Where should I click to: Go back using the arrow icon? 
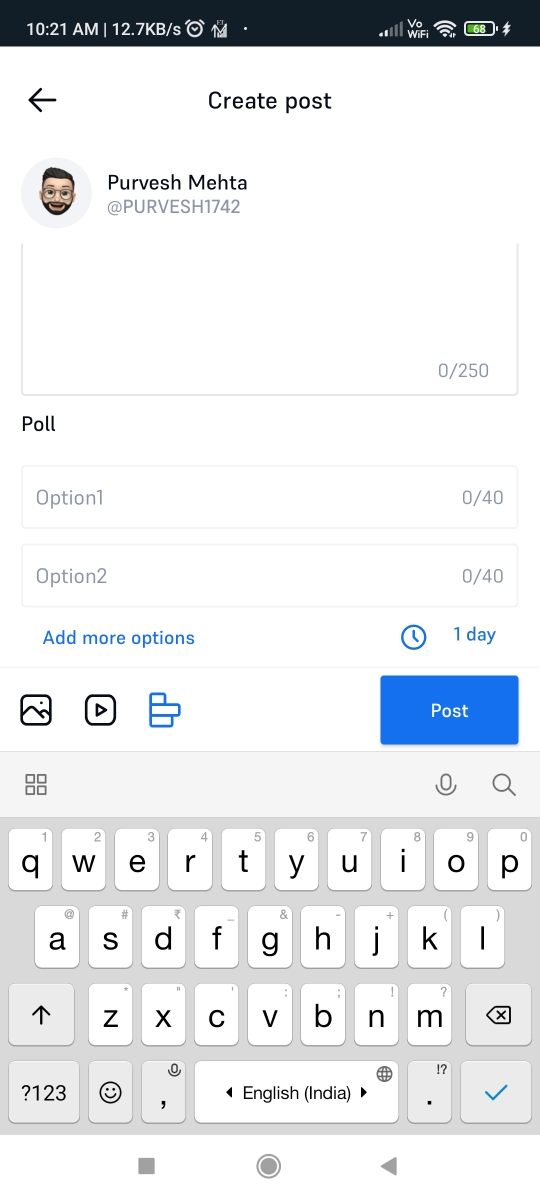(x=42, y=100)
